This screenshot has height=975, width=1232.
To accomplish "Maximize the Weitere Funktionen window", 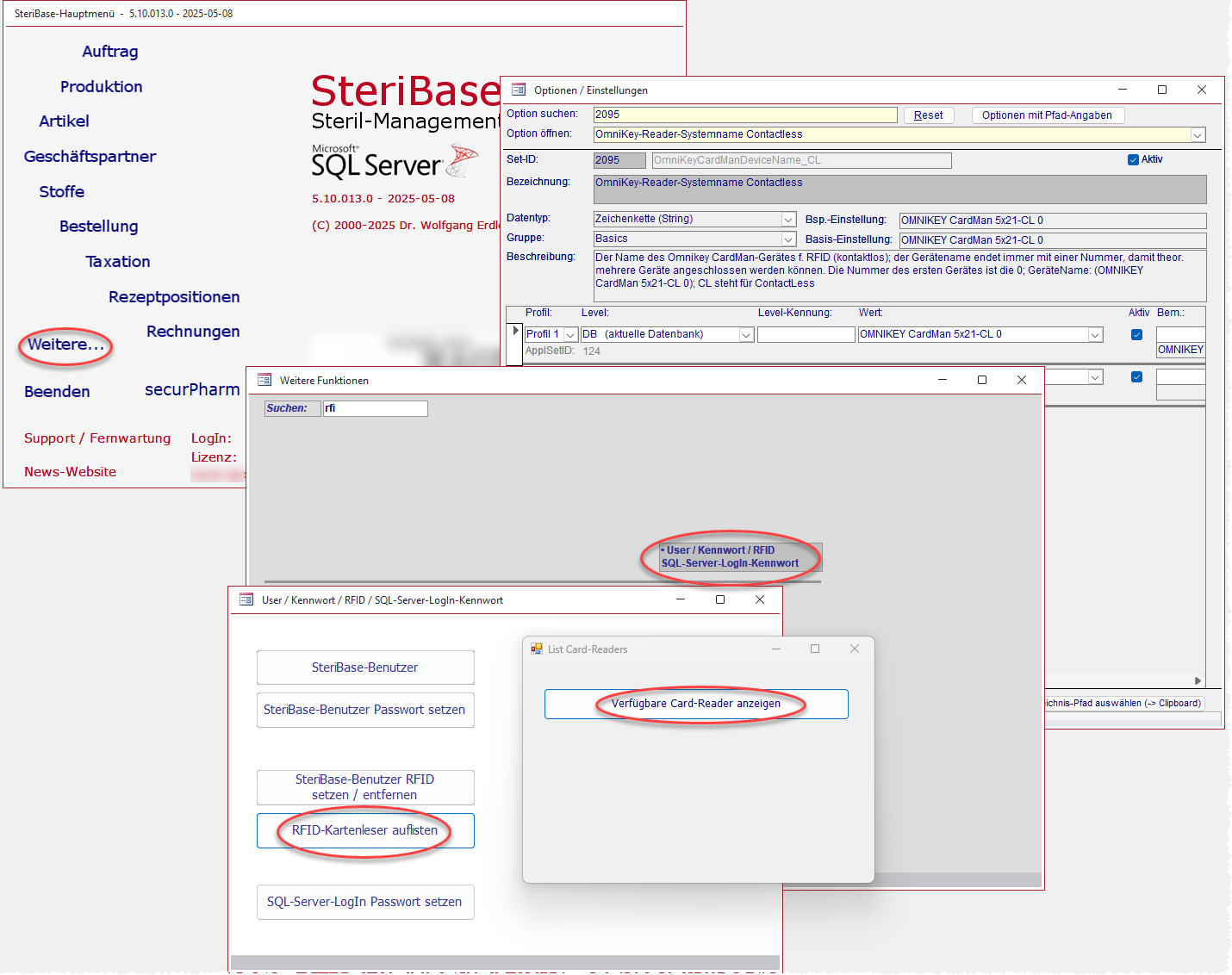I will [982, 380].
